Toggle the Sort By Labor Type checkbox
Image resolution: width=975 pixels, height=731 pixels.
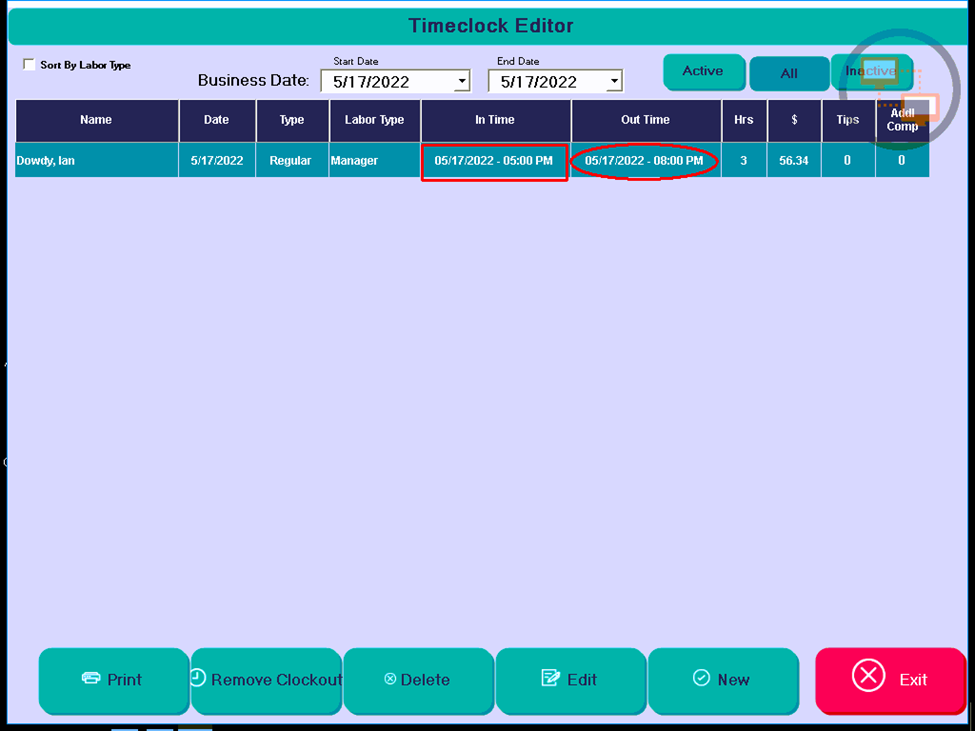[29, 64]
